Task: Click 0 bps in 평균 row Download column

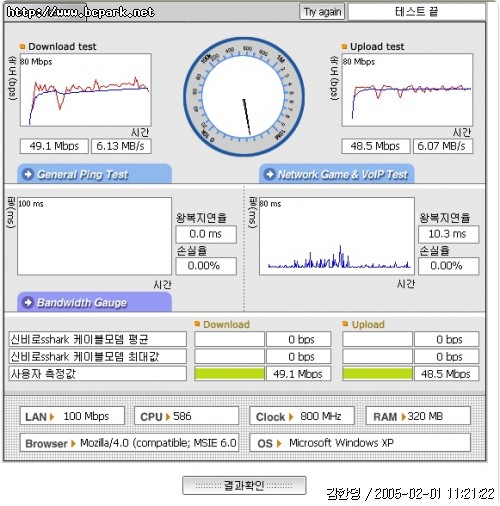Action: click(299, 339)
